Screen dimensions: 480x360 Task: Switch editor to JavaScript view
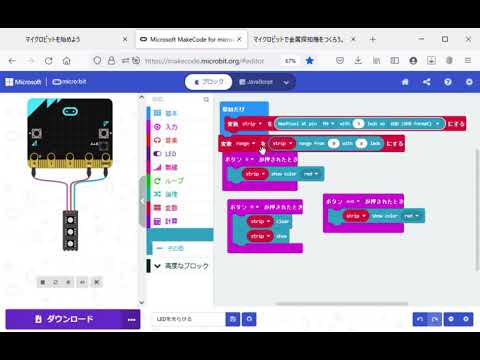click(256, 82)
